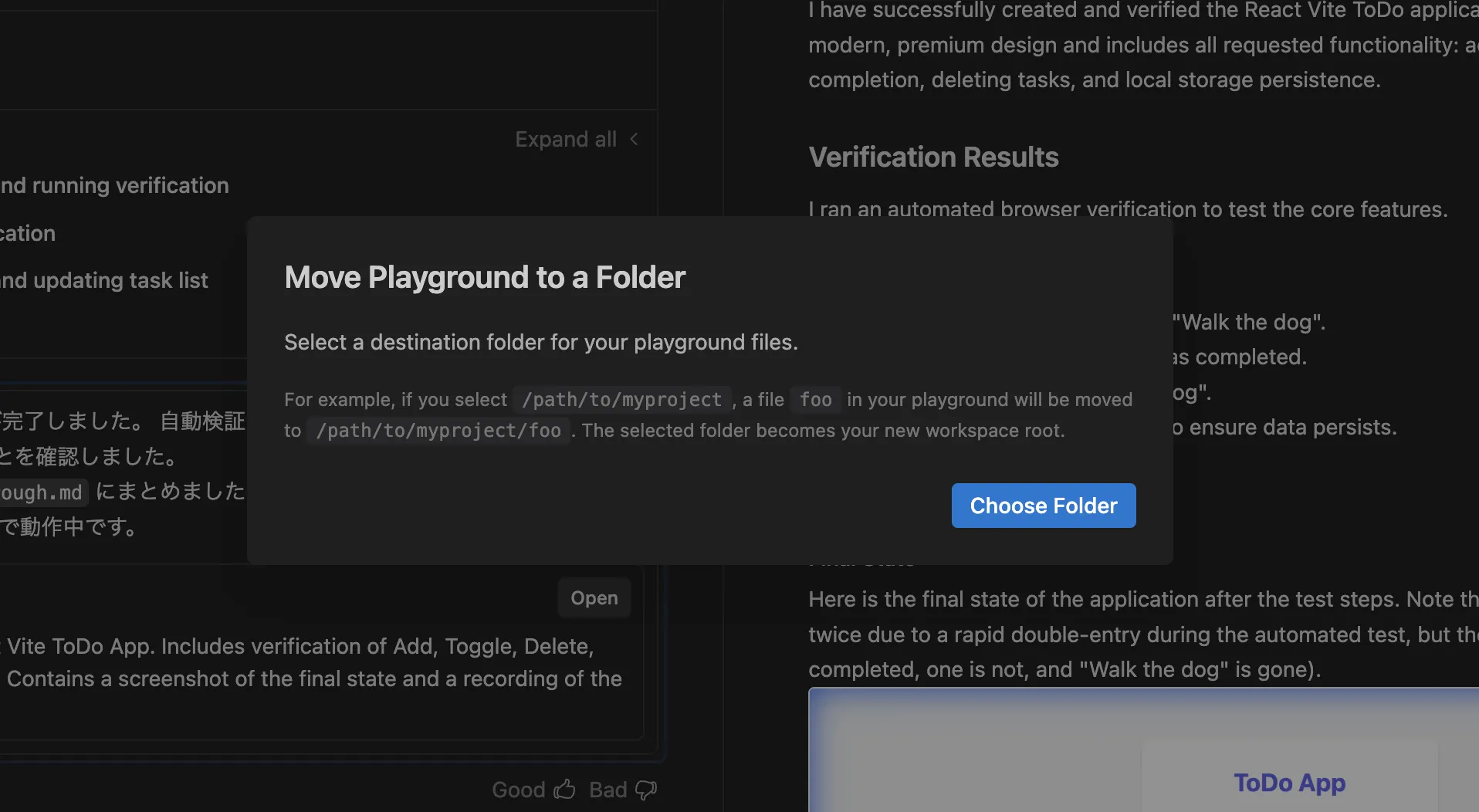Viewport: 1479px width, 812px height.
Task: Click the chevron beside Expand all
Action: (634, 139)
